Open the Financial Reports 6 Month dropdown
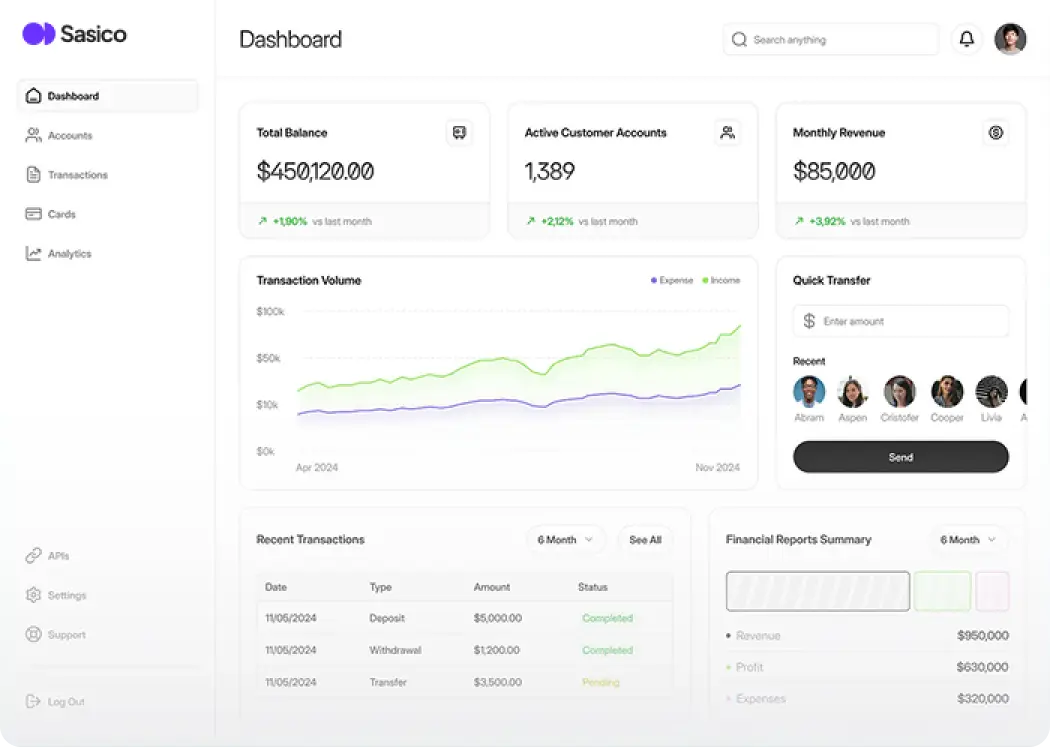1050x747 pixels. [967, 540]
